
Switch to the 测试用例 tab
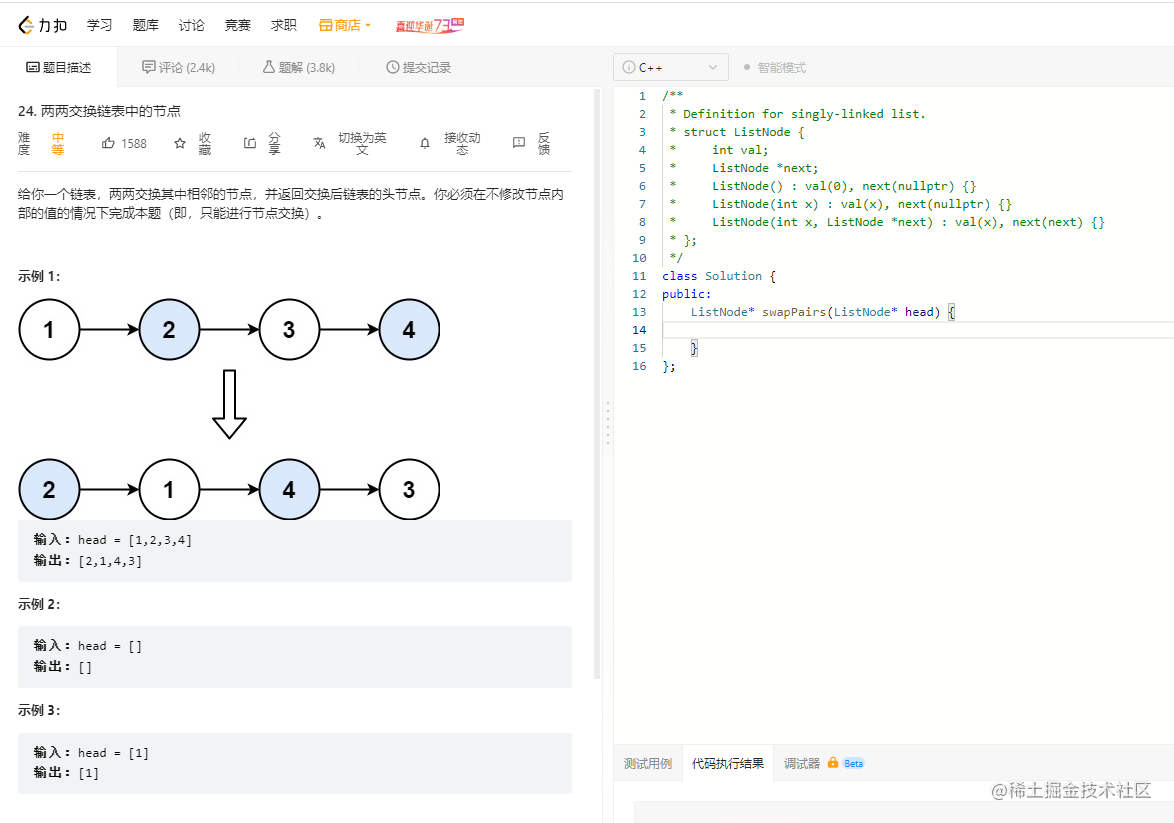tap(648, 763)
